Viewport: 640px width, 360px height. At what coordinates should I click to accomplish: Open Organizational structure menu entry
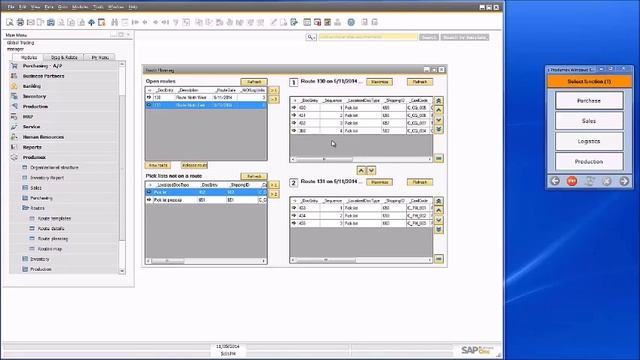(x=54, y=168)
